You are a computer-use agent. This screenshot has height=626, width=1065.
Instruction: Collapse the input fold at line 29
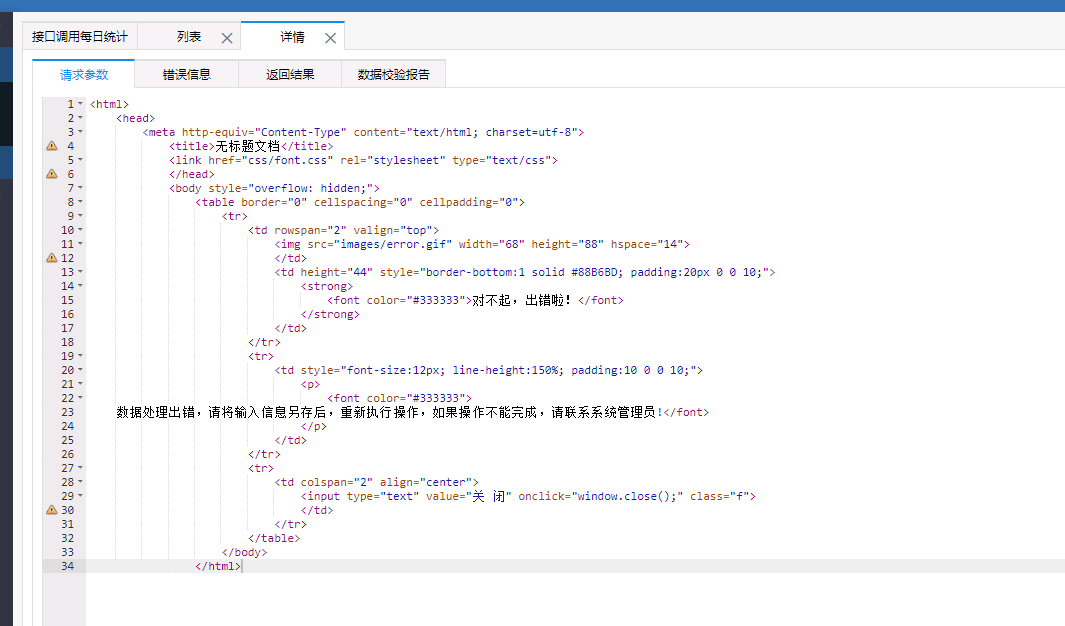pyautogui.click(x=80, y=496)
